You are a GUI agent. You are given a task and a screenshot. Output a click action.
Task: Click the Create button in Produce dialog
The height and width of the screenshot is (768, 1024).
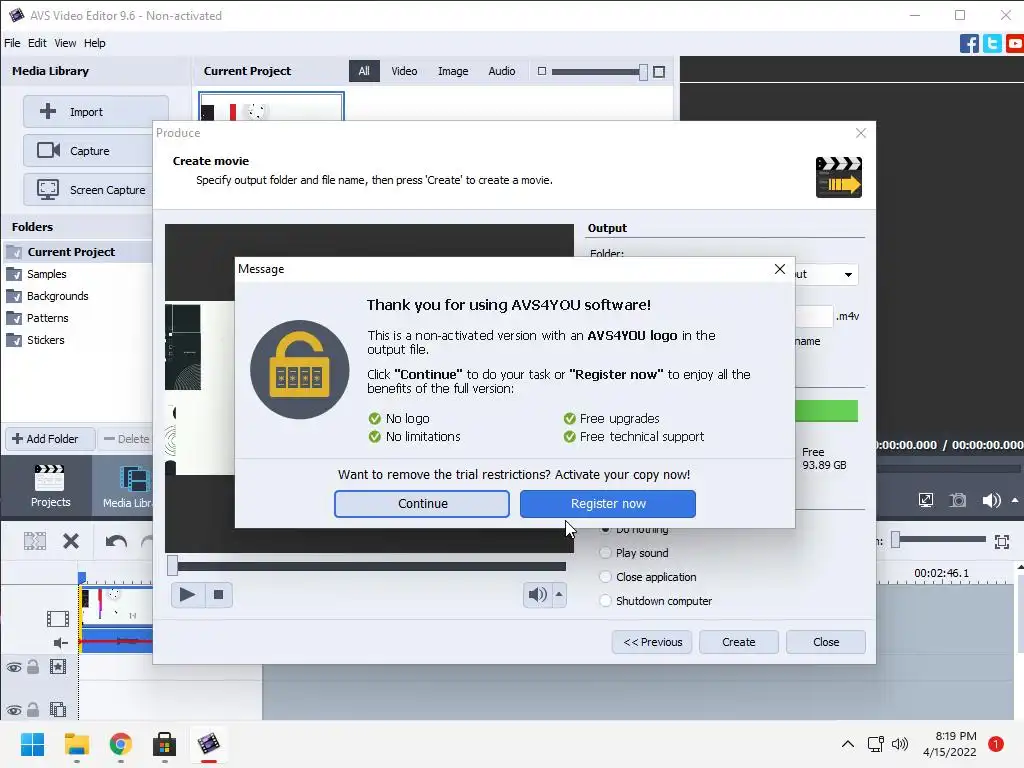tap(739, 642)
